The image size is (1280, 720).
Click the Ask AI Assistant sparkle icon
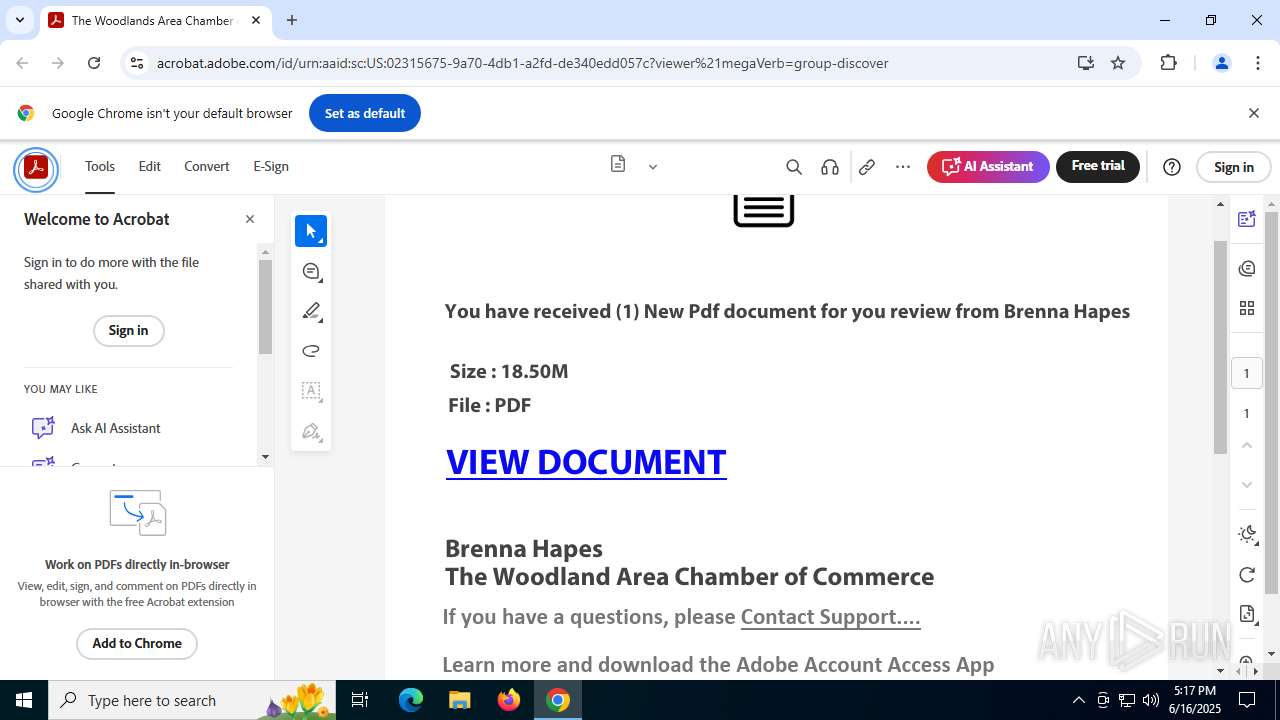pyautogui.click(x=43, y=428)
